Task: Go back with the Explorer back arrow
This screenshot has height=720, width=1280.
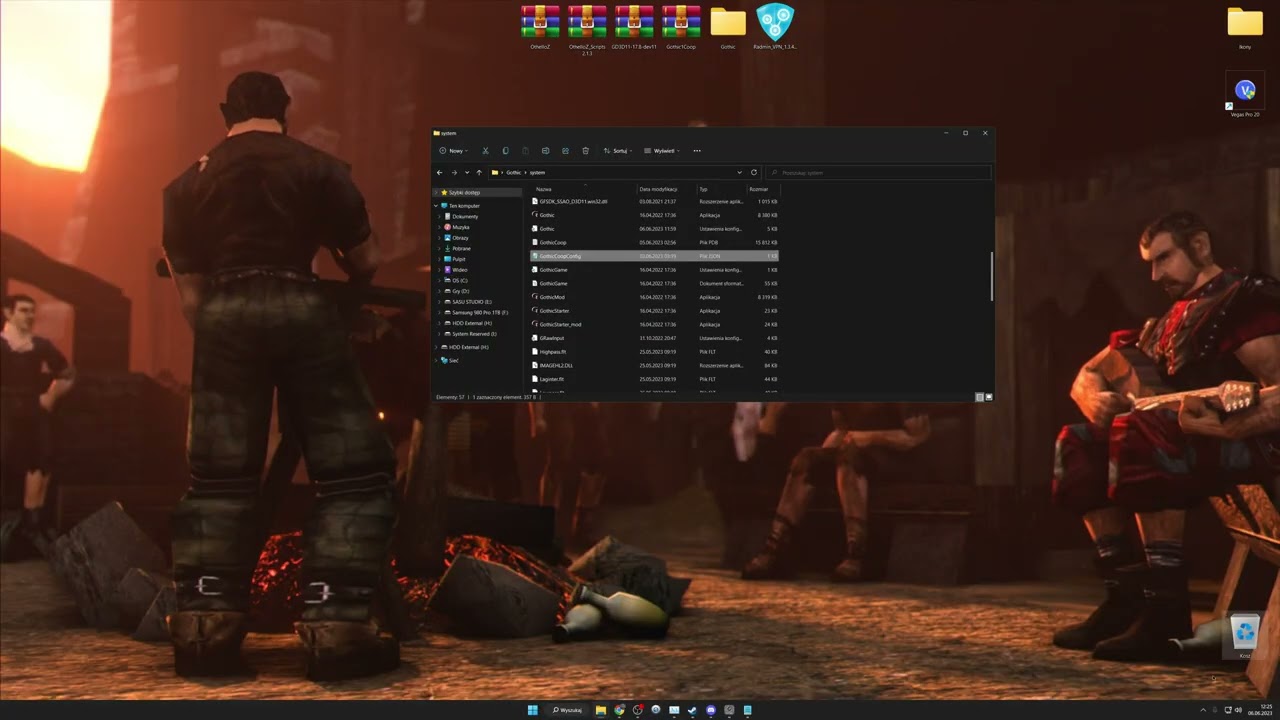Action: click(439, 172)
